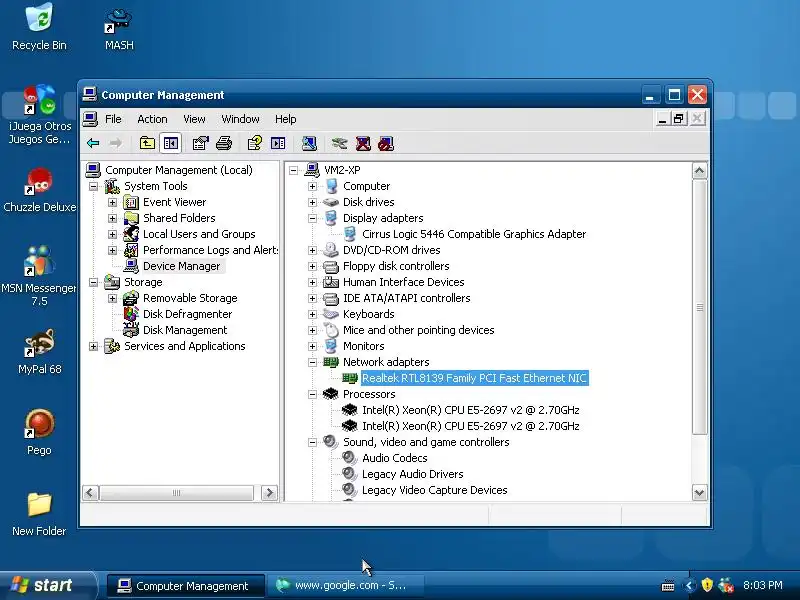Select Legacy Video Capture Devices

434,490
